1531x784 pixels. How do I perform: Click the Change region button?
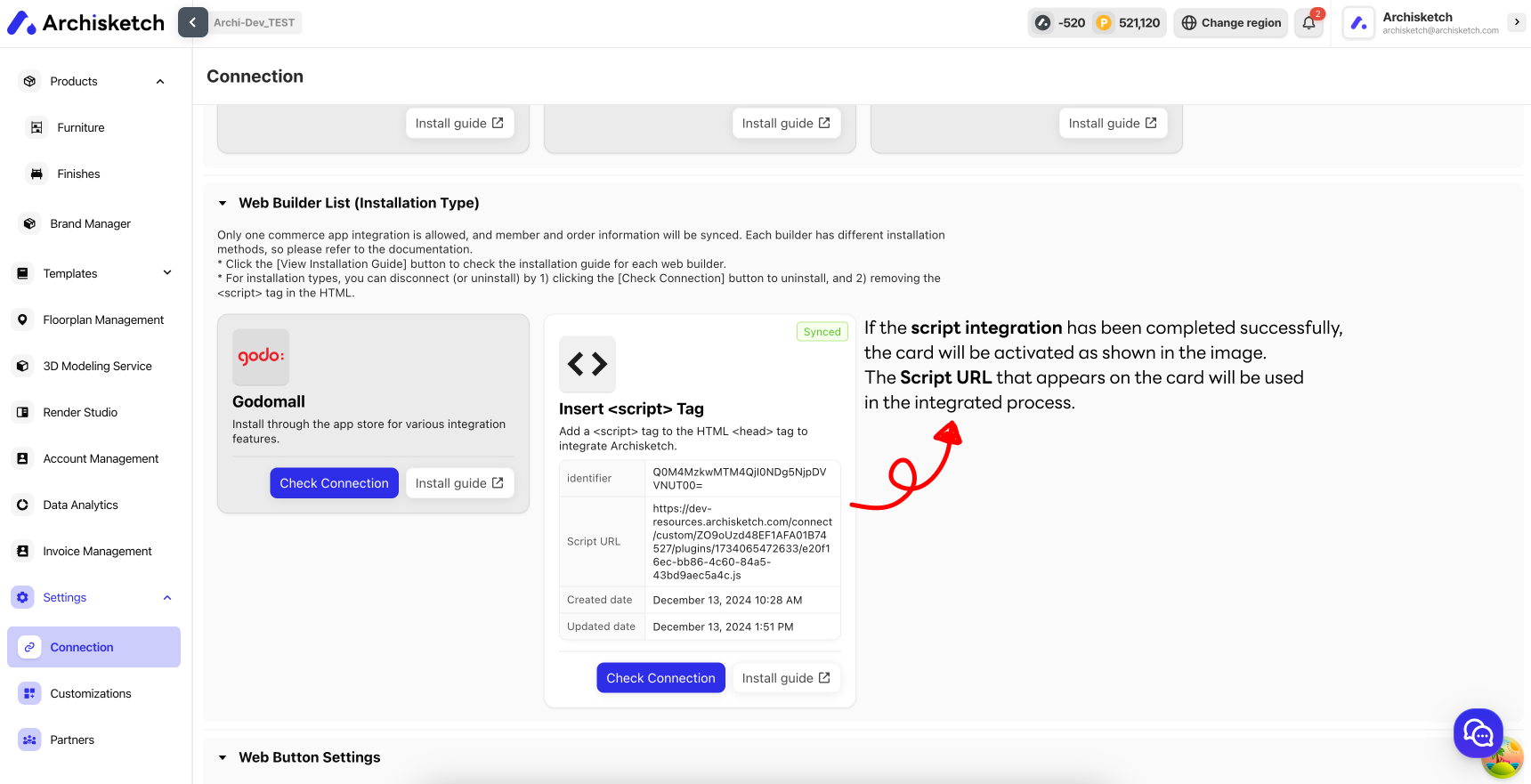click(1231, 23)
